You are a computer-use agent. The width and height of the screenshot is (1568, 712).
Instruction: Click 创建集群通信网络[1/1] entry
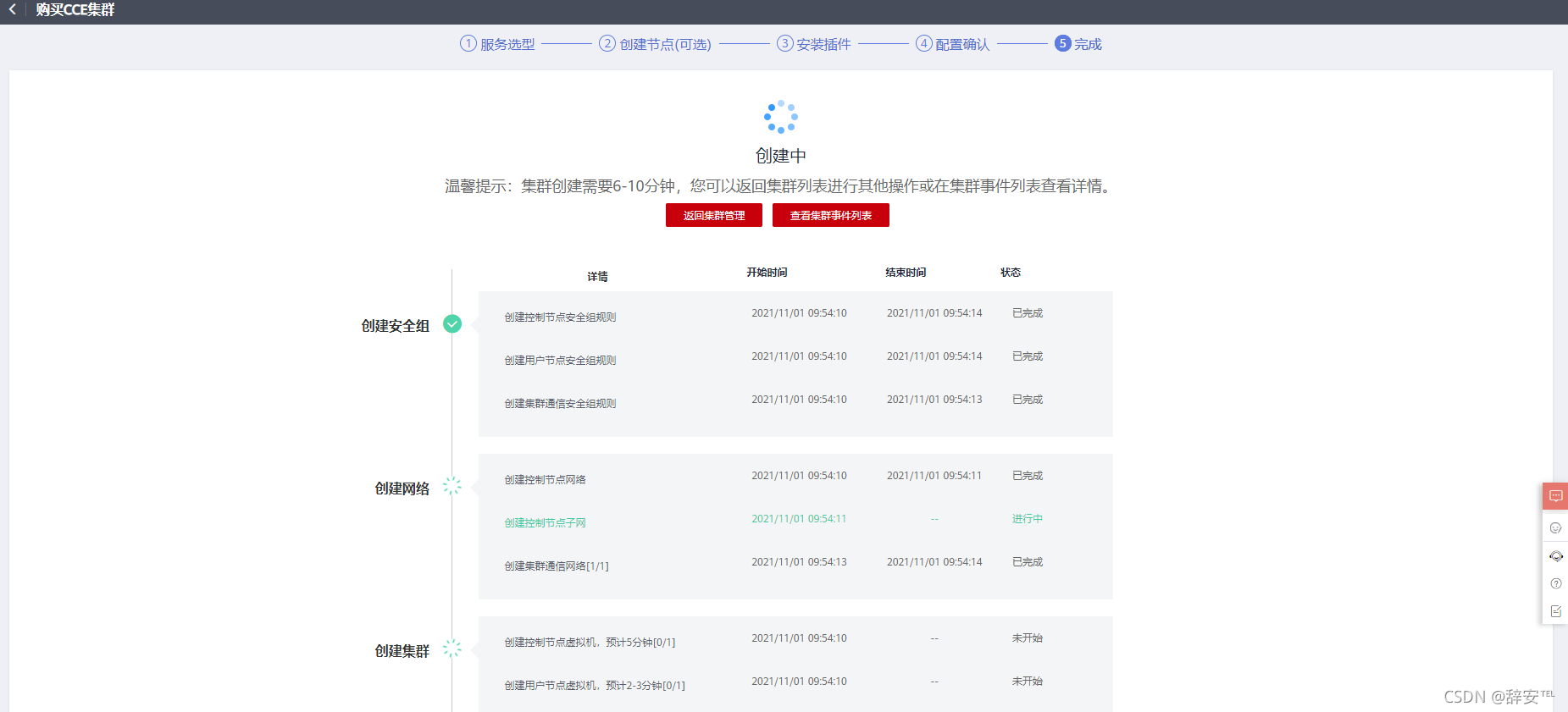[557, 566]
